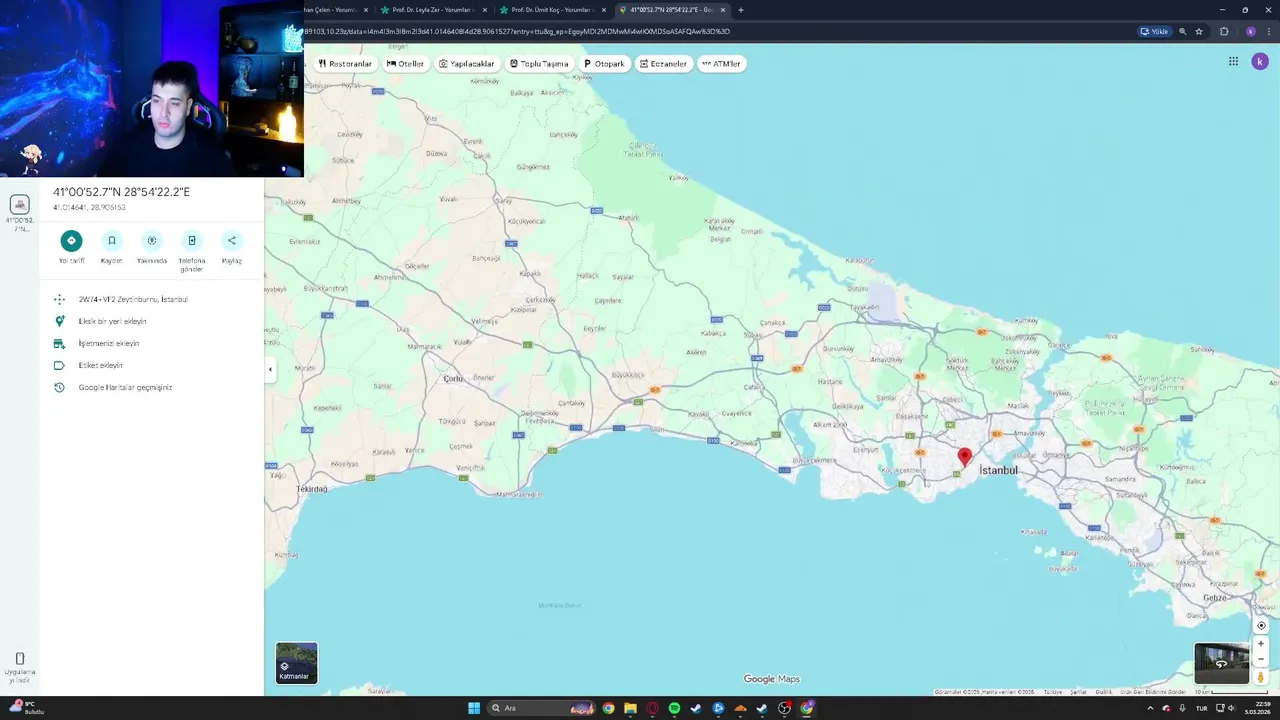The width and height of the screenshot is (1280, 720).
Task: Click the Paylaş share icon
Action: point(232,240)
